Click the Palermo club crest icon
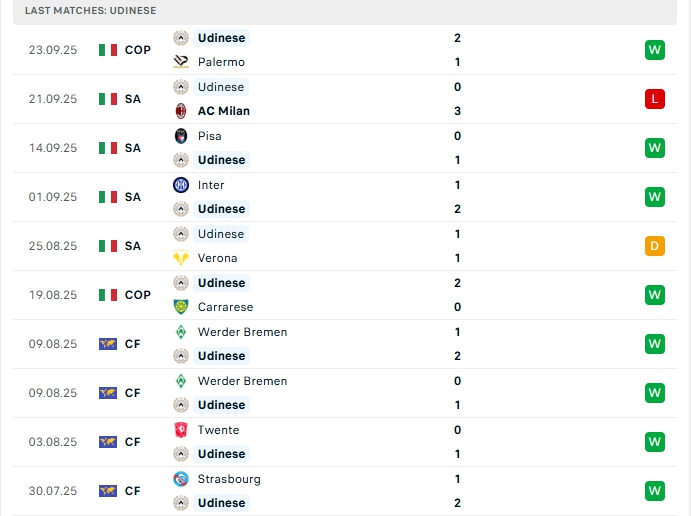Screen dimensions: 691x516 181,62
